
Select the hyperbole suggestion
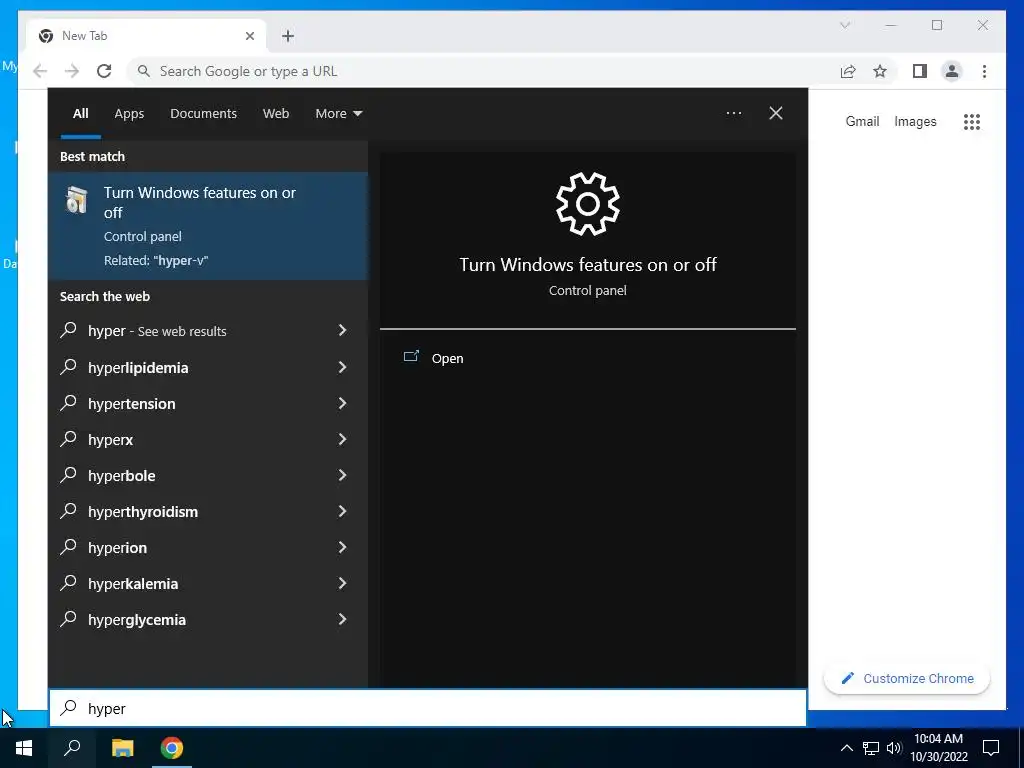tap(208, 475)
